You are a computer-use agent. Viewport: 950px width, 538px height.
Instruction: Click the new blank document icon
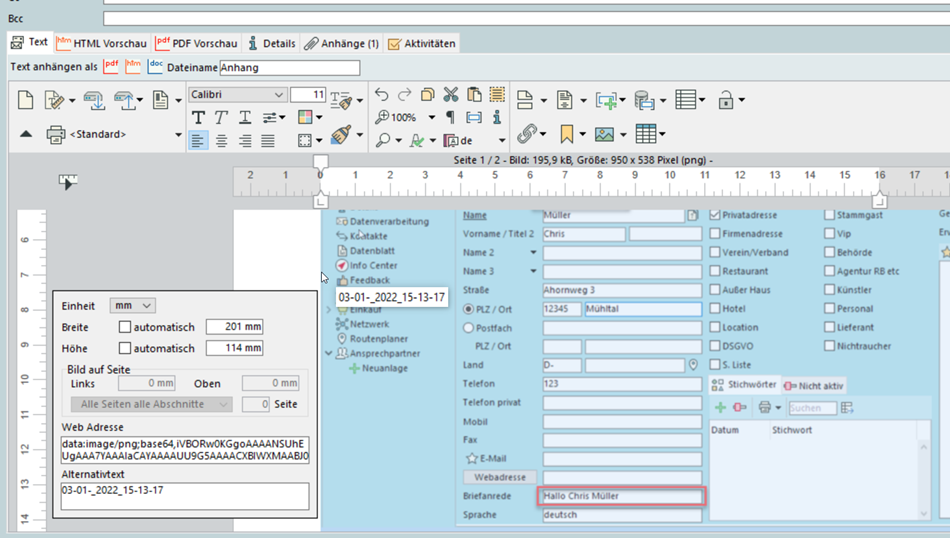click(x=26, y=99)
